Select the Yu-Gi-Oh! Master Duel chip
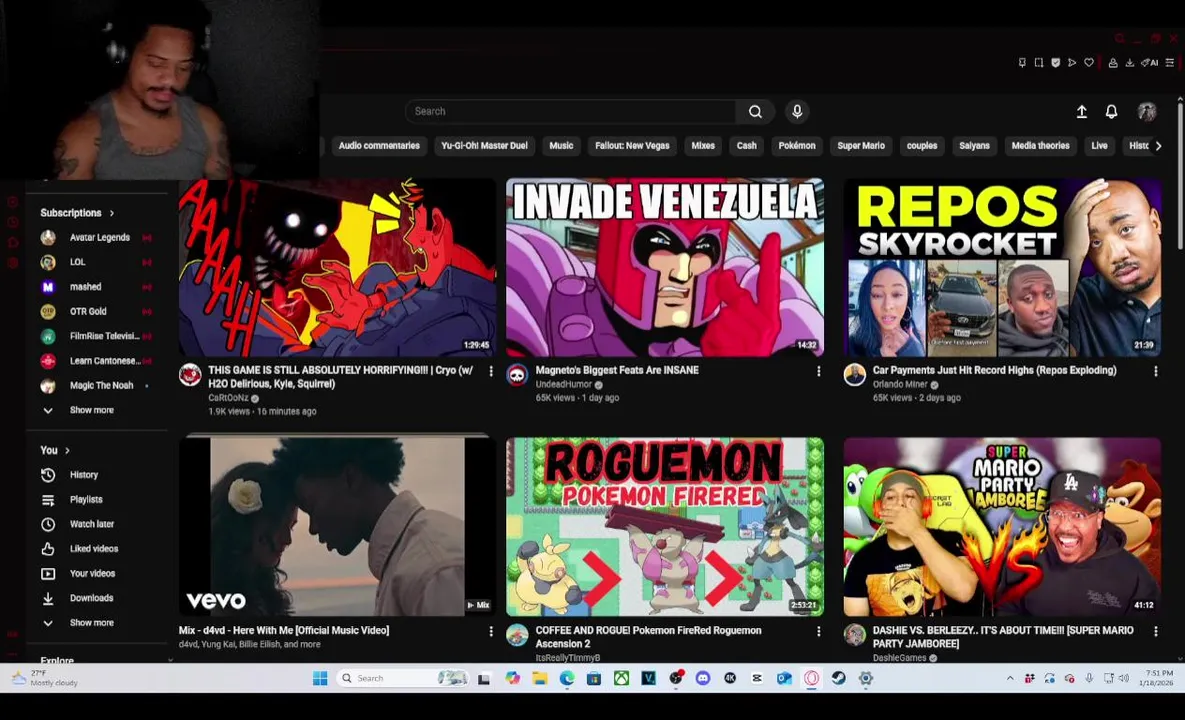 click(484, 146)
